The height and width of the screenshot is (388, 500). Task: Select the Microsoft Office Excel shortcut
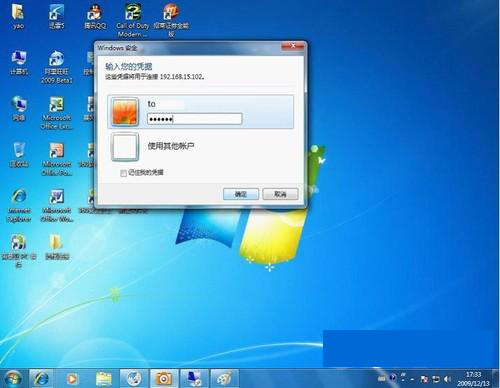56,113
